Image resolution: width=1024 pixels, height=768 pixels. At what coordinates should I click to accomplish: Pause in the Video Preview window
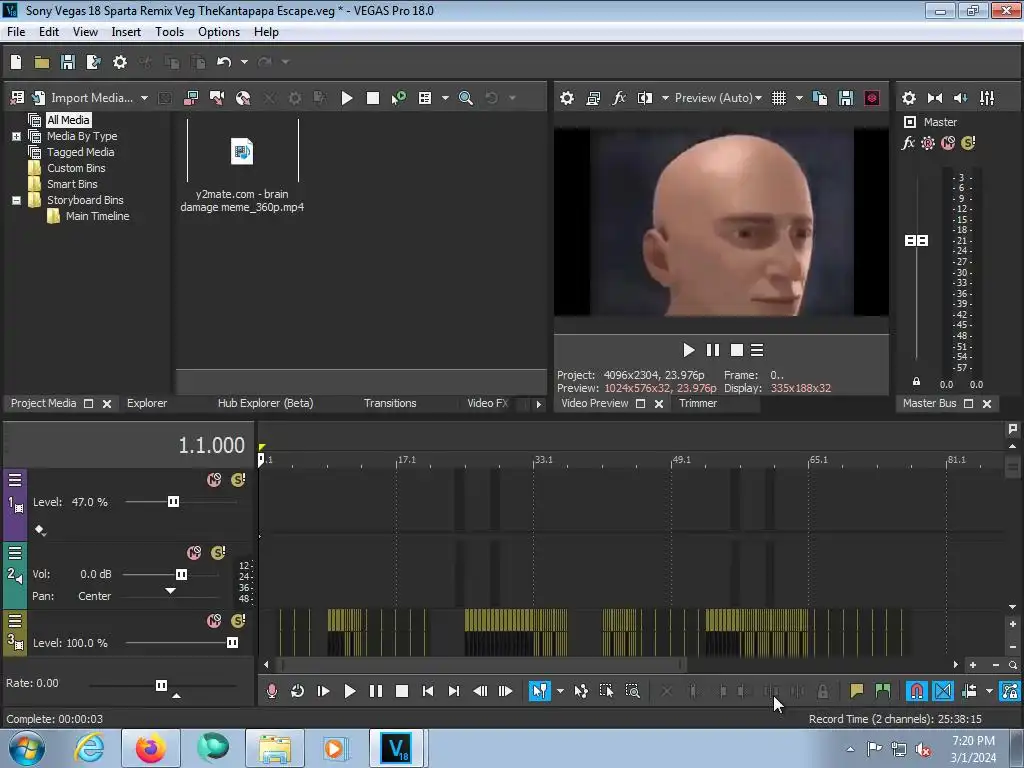point(712,351)
